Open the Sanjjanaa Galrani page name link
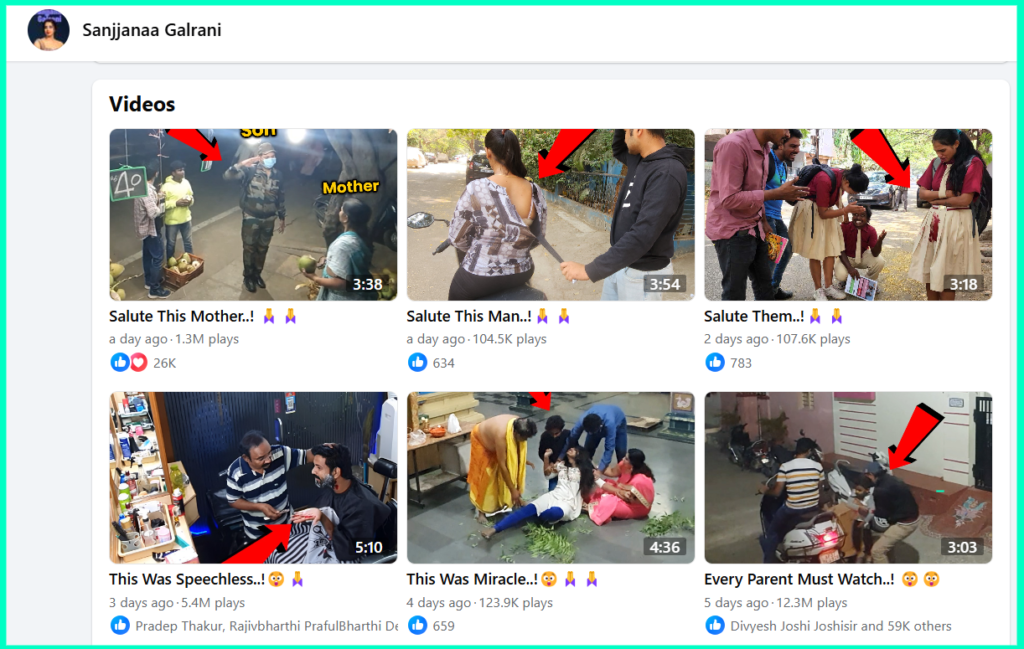 pos(152,30)
